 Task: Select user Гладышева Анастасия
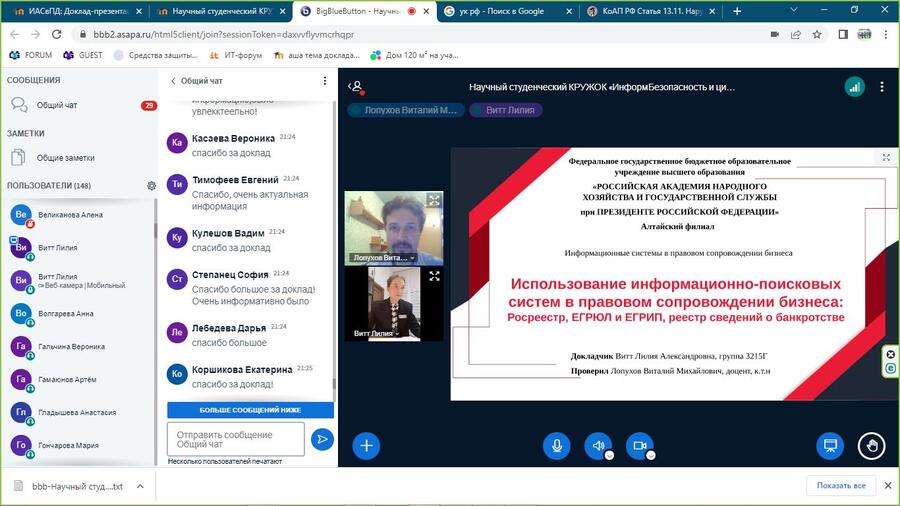point(79,413)
